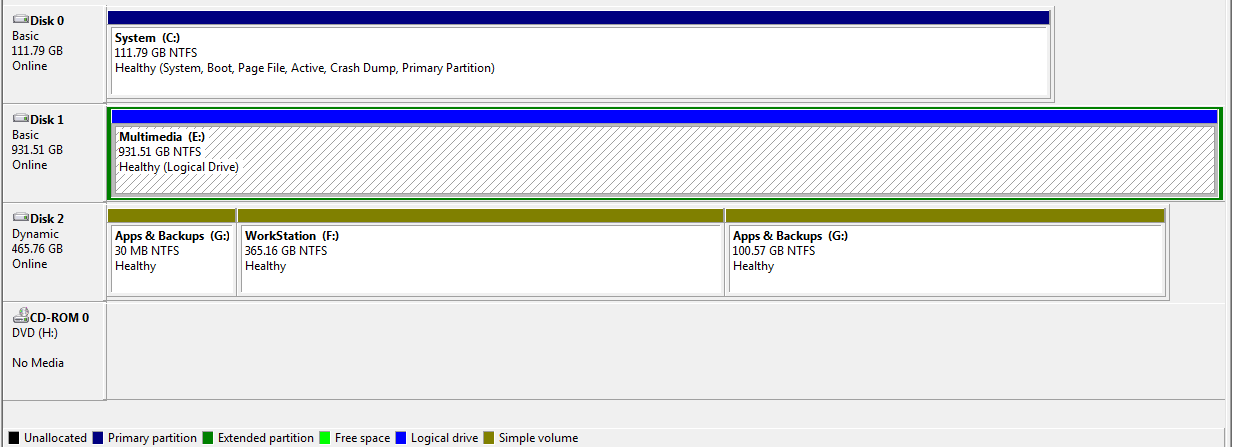
Task: Click the dark blue bar above System (C:)
Action: (x=578, y=18)
